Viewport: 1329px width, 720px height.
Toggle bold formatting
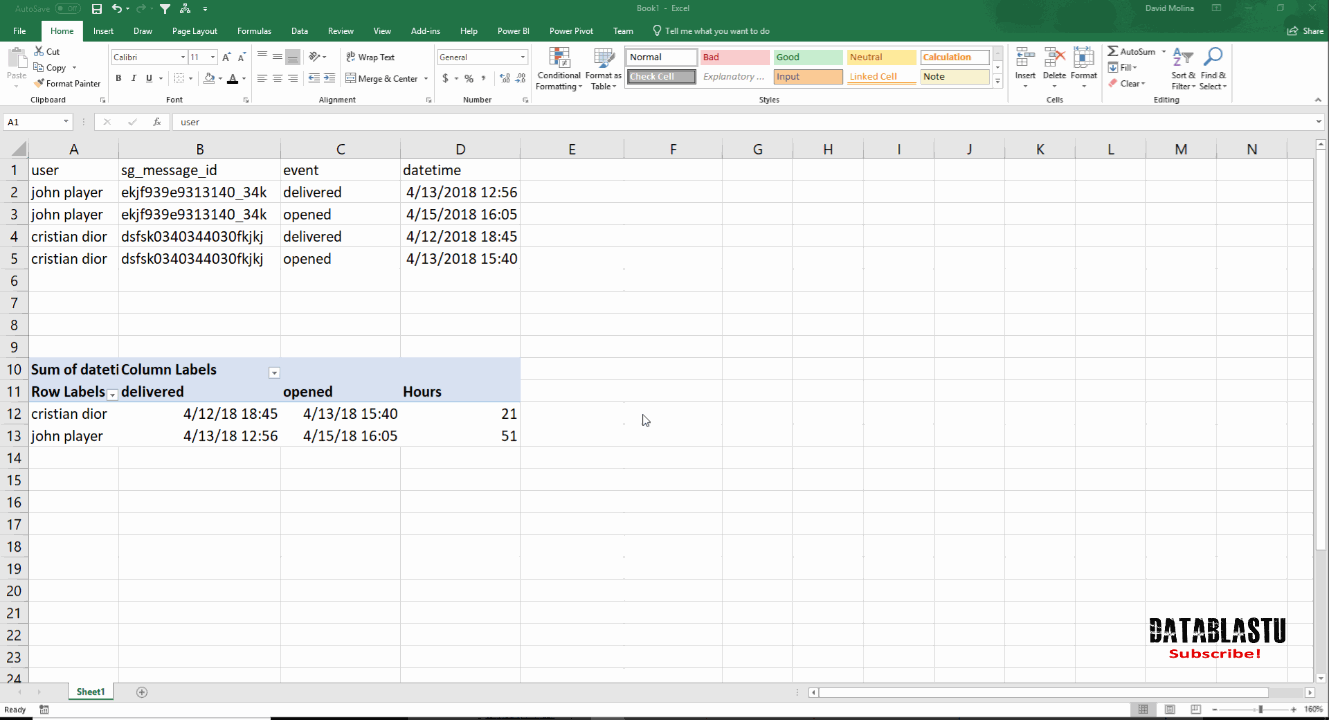click(x=118, y=77)
